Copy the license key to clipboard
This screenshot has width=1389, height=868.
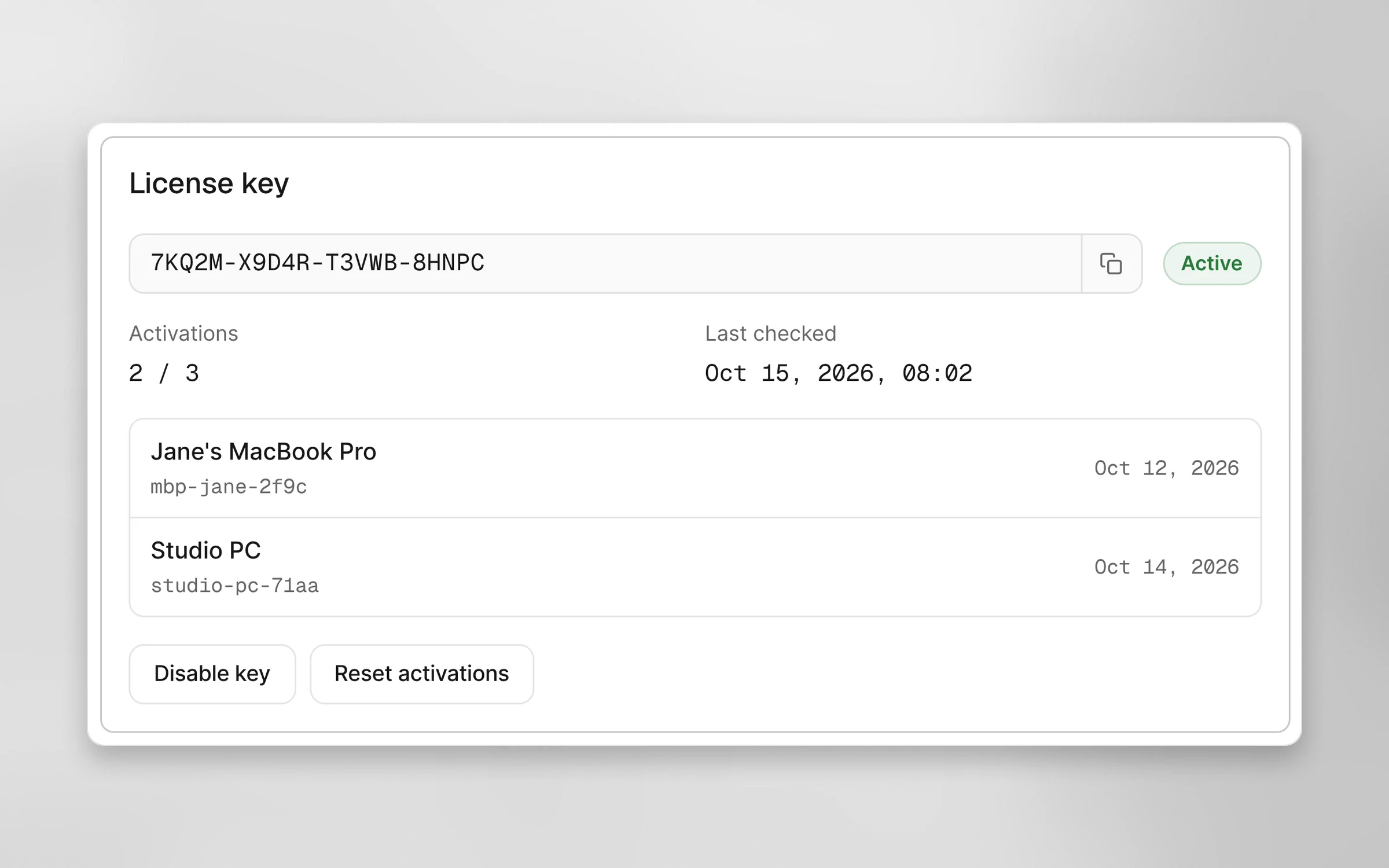pyautogui.click(x=1111, y=264)
